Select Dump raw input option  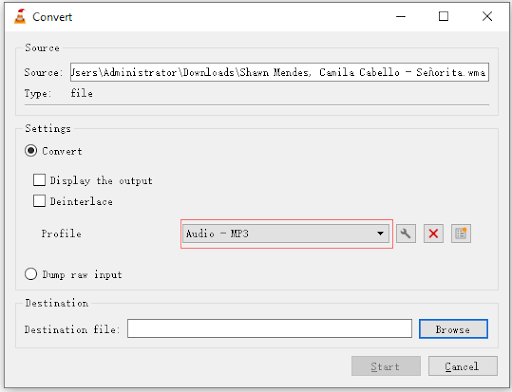click(x=31, y=274)
